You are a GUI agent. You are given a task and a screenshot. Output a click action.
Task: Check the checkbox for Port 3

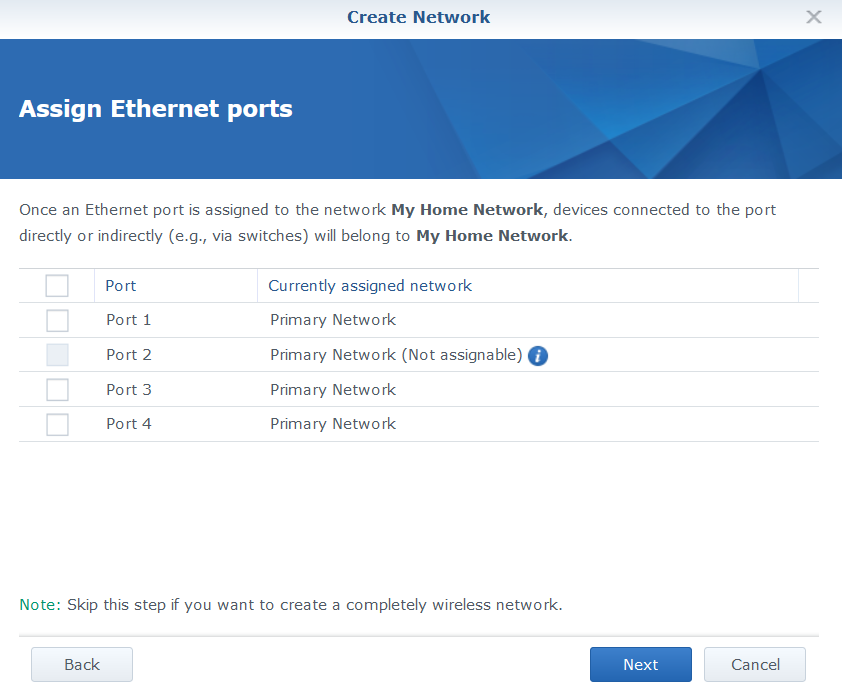(x=57, y=389)
